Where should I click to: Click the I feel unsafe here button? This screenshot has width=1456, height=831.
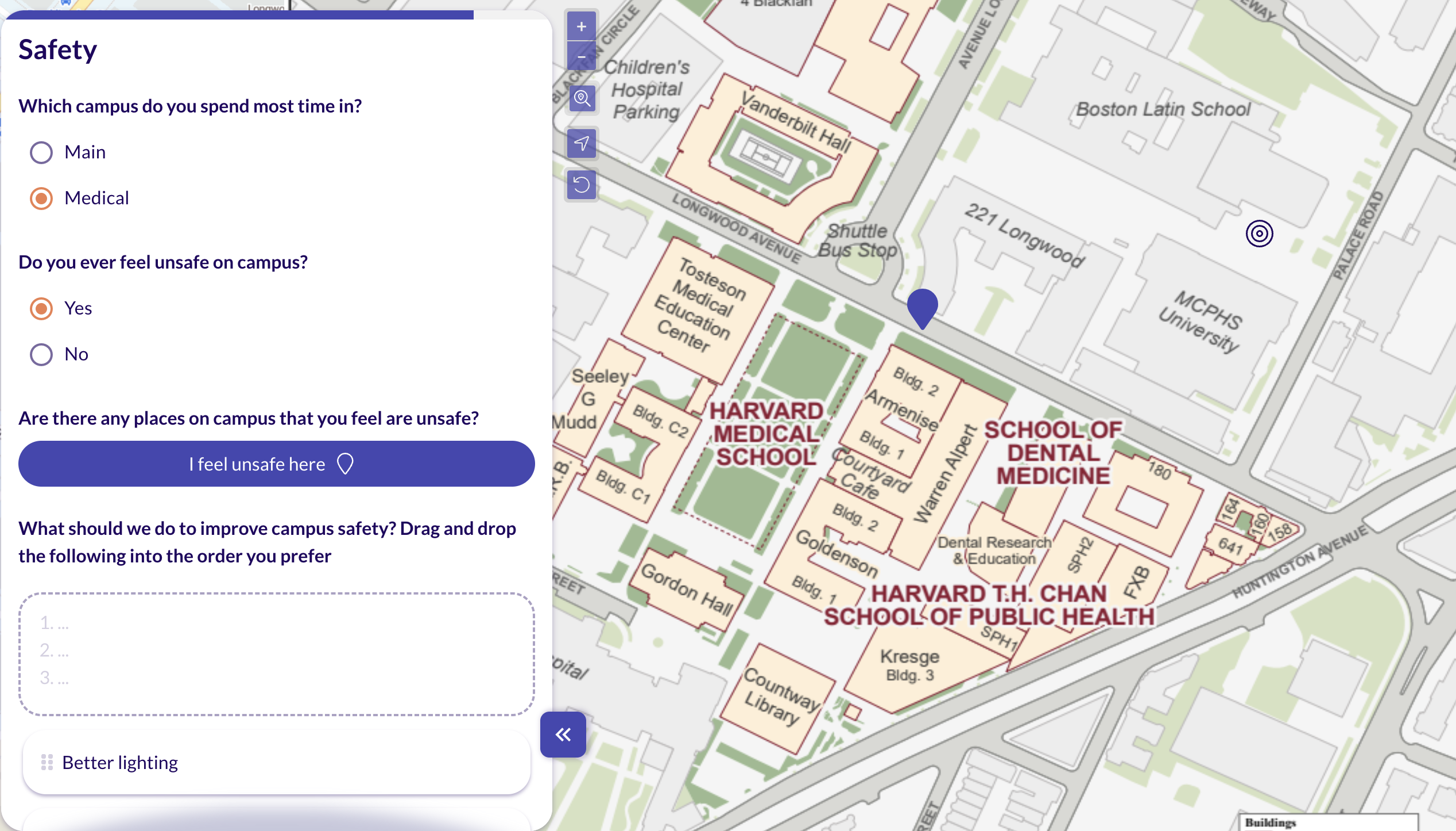pos(277,464)
